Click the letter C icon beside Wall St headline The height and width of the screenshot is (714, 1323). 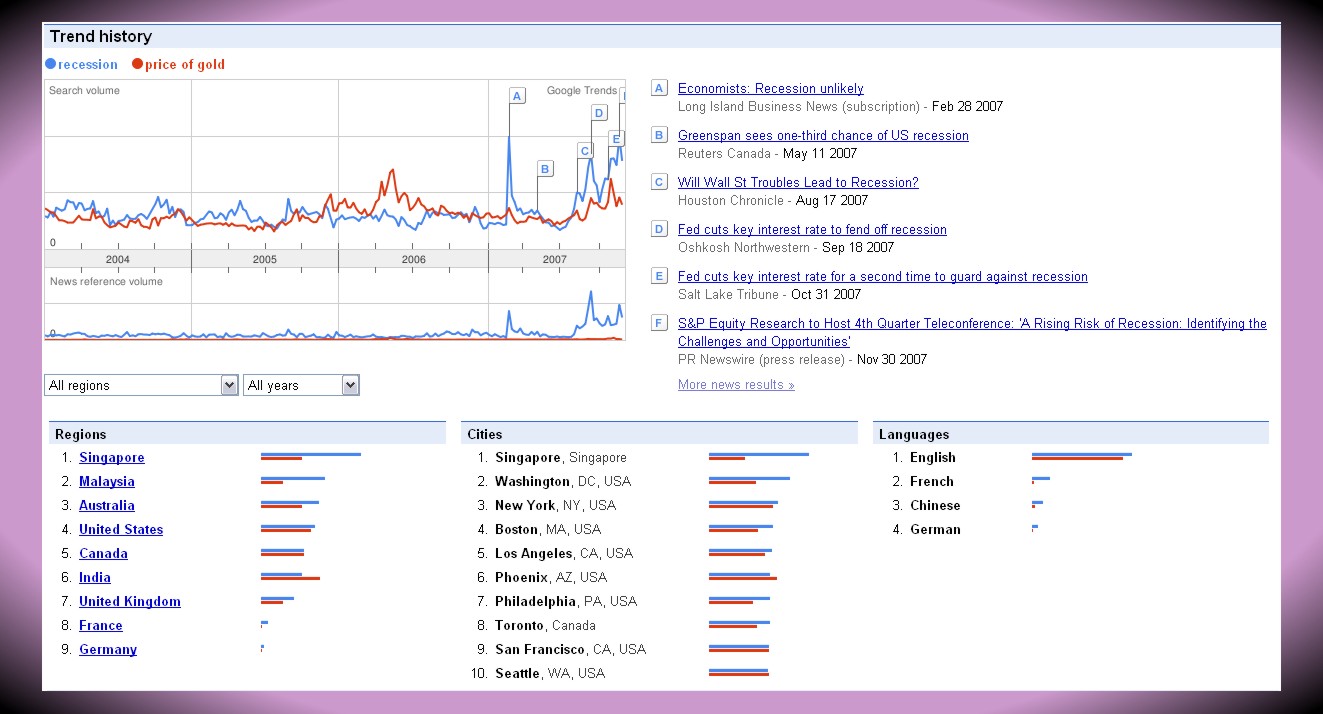659,182
